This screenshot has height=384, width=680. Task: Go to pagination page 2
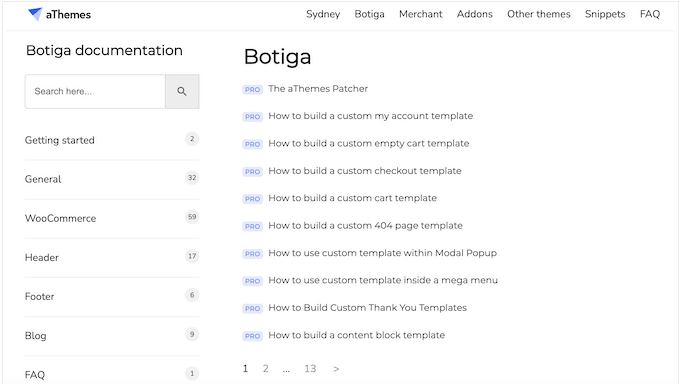click(265, 369)
